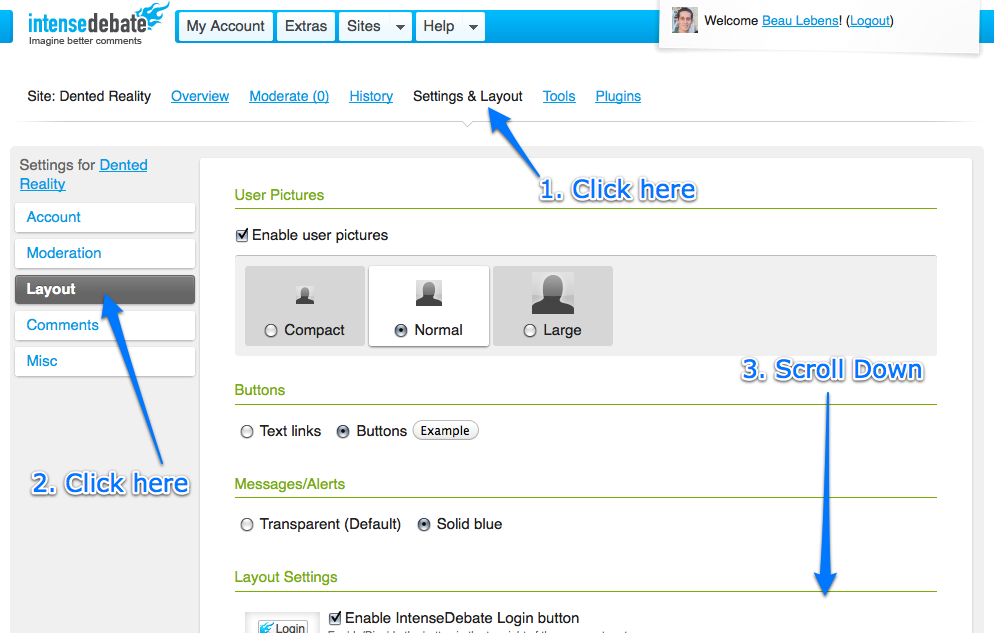Viewport: 994px width, 633px height.
Task: Open the Extras menu item
Action: coord(306,26)
